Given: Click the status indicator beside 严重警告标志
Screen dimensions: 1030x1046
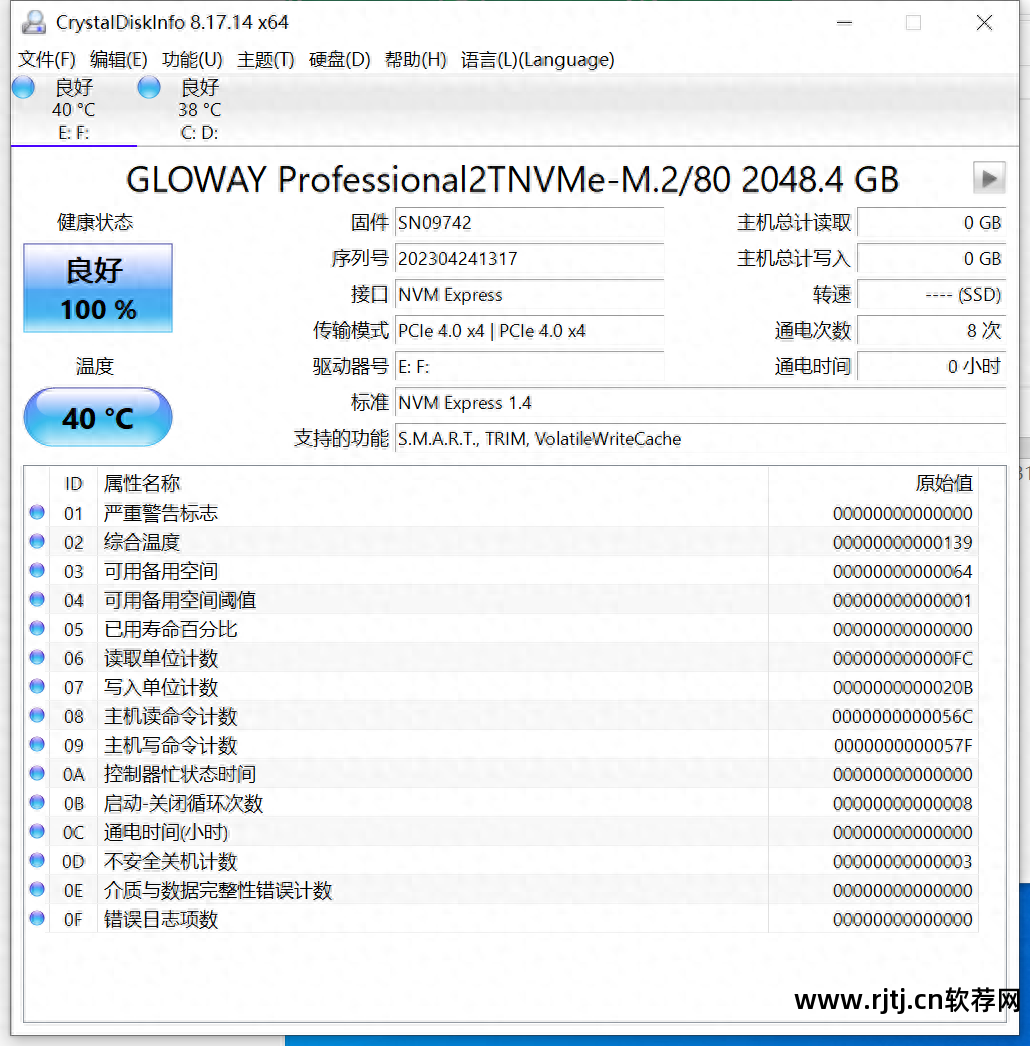Looking at the screenshot, I should pyautogui.click(x=36, y=512).
